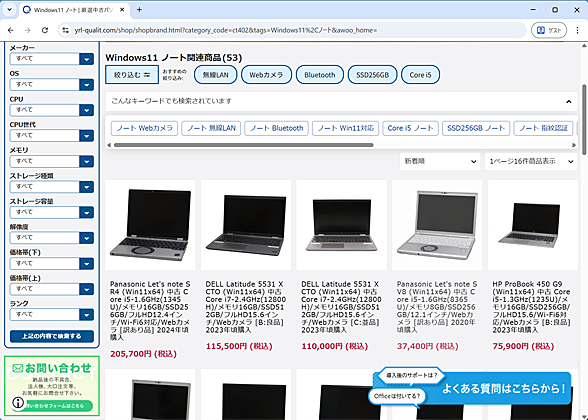Click the address bar URL
Viewport: 588px width, 420px height.
pyautogui.click(x=226, y=30)
